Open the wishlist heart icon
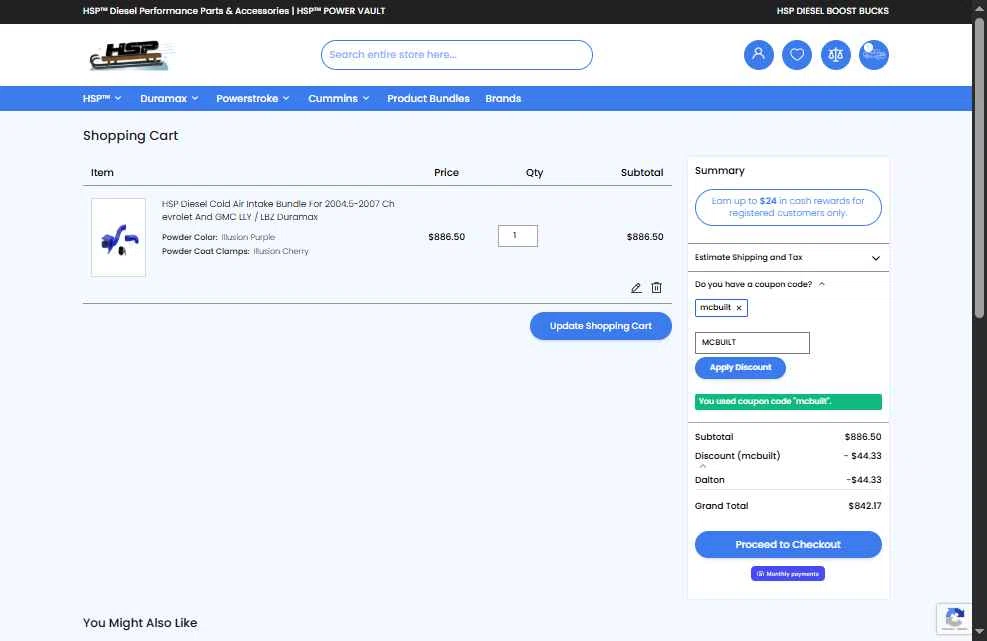 tap(797, 55)
